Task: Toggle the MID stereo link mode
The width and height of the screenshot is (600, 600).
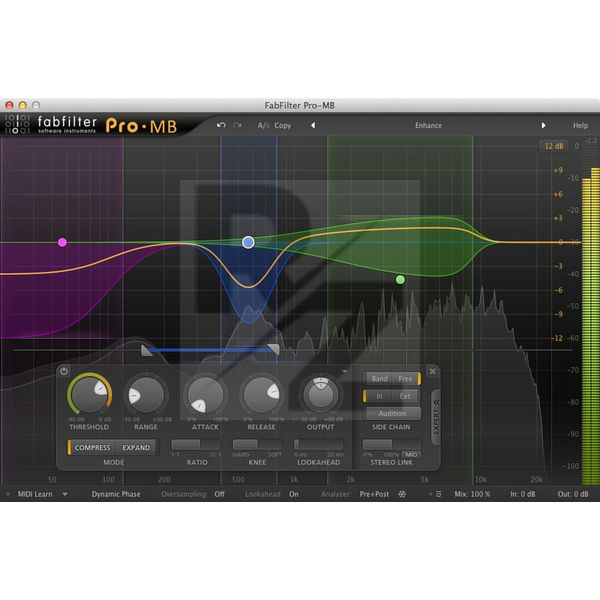Action: (411, 455)
